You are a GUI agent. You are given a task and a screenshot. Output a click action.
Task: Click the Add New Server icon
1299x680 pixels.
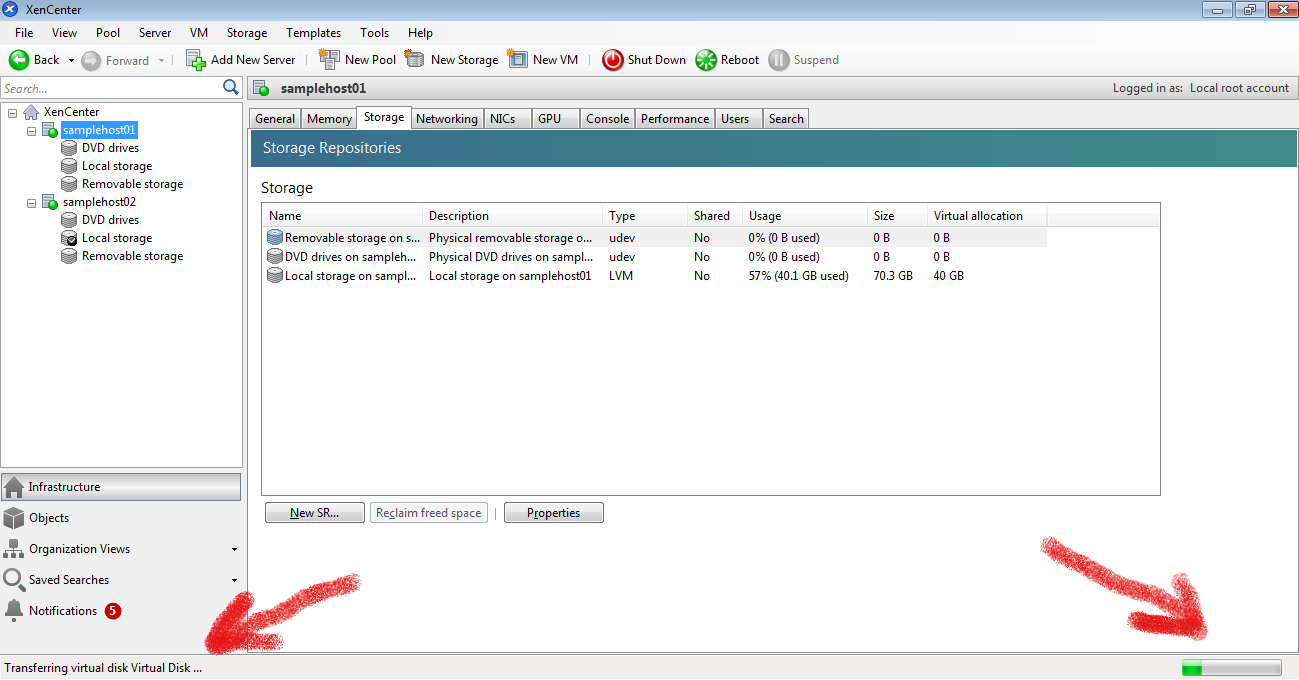coord(196,60)
